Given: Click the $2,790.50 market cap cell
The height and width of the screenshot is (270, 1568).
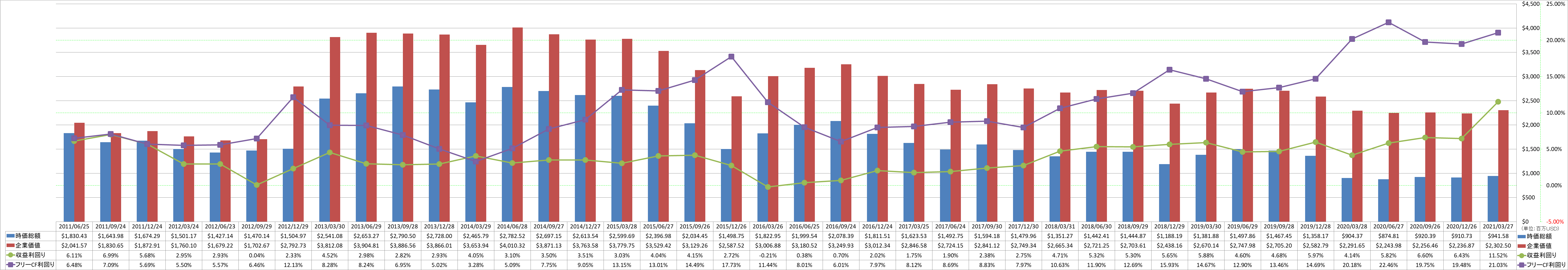Looking at the screenshot, I should point(403,236).
